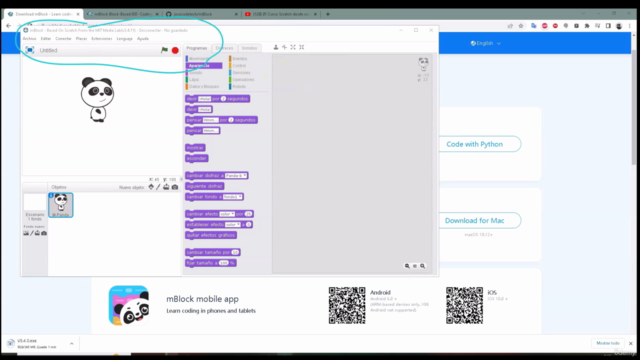The height and width of the screenshot is (360, 640).
Task: Select the Eventos block category
Action: 240,59
